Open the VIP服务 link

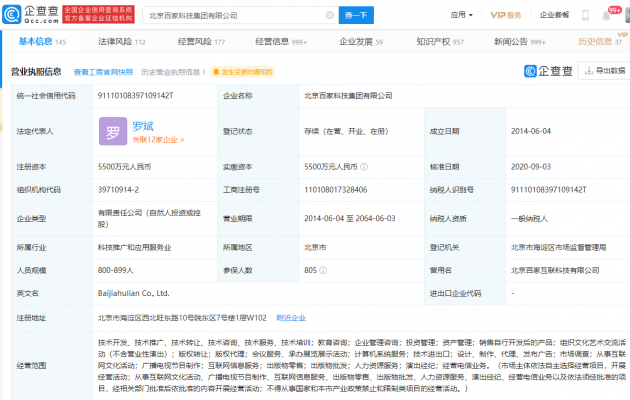505,15
